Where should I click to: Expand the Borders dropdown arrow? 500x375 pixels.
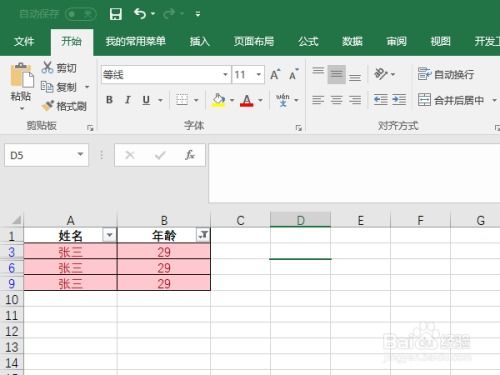pos(196,100)
